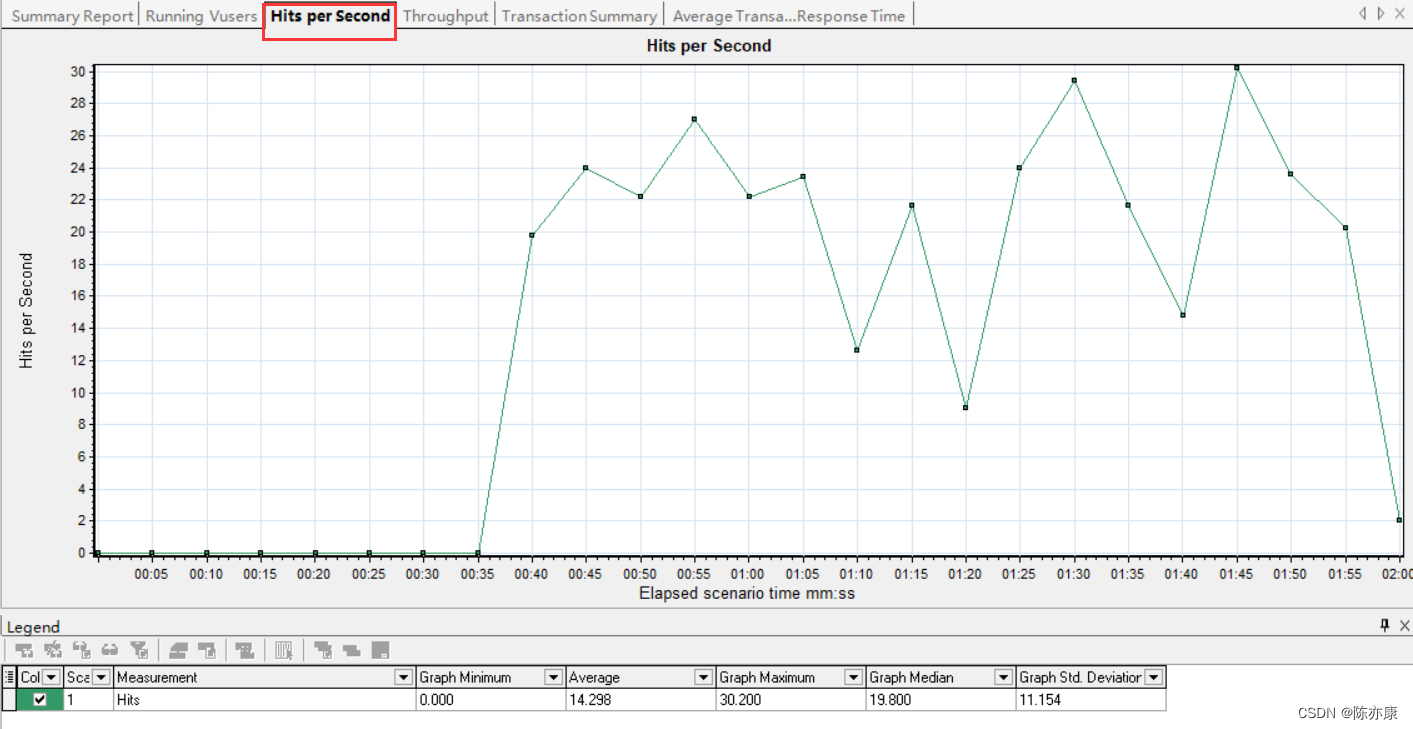This screenshot has width=1413, height=729.
Task: Open the Col column dropdown
Action: (x=51, y=677)
